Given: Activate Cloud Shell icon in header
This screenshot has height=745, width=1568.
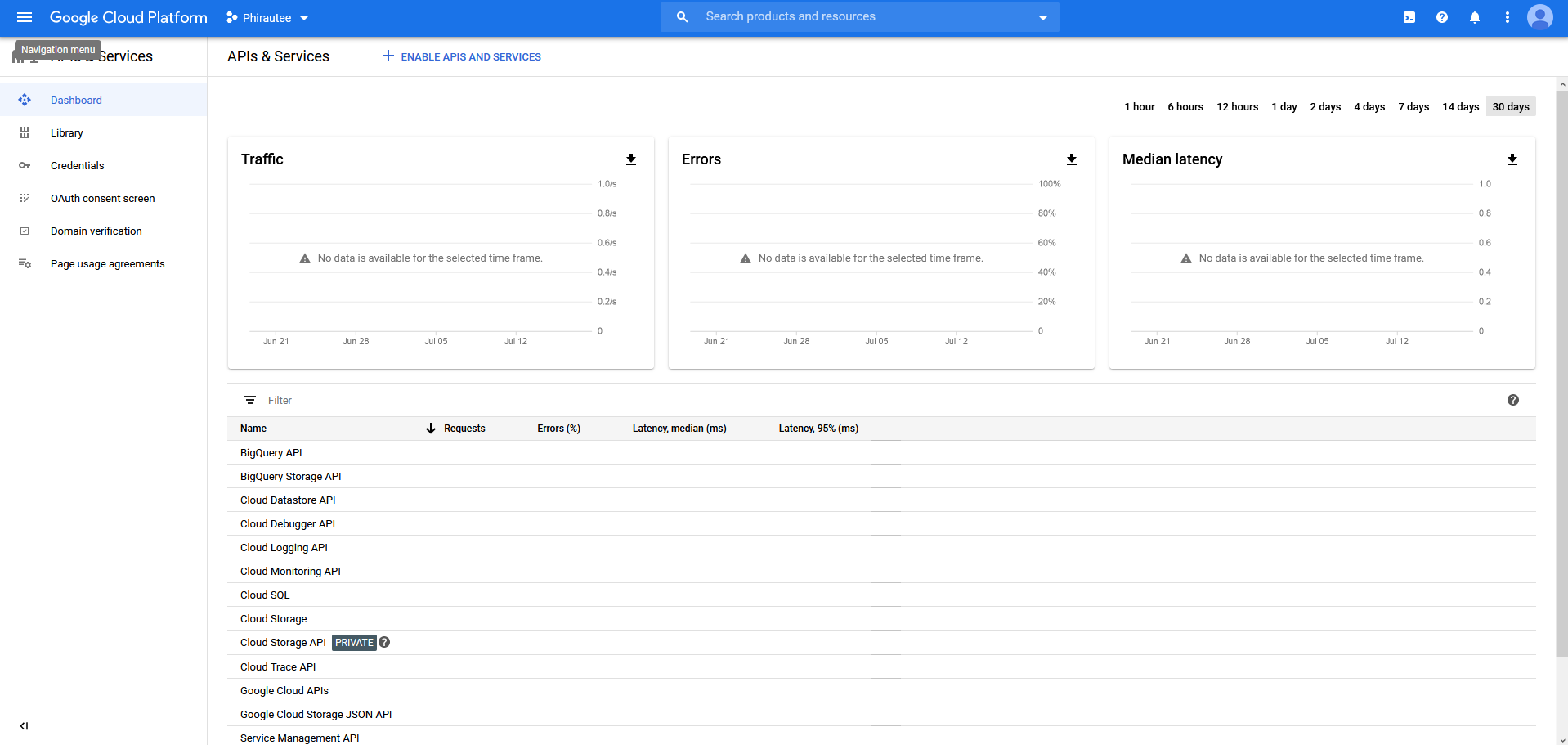Looking at the screenshot, I should [1409, 17].
